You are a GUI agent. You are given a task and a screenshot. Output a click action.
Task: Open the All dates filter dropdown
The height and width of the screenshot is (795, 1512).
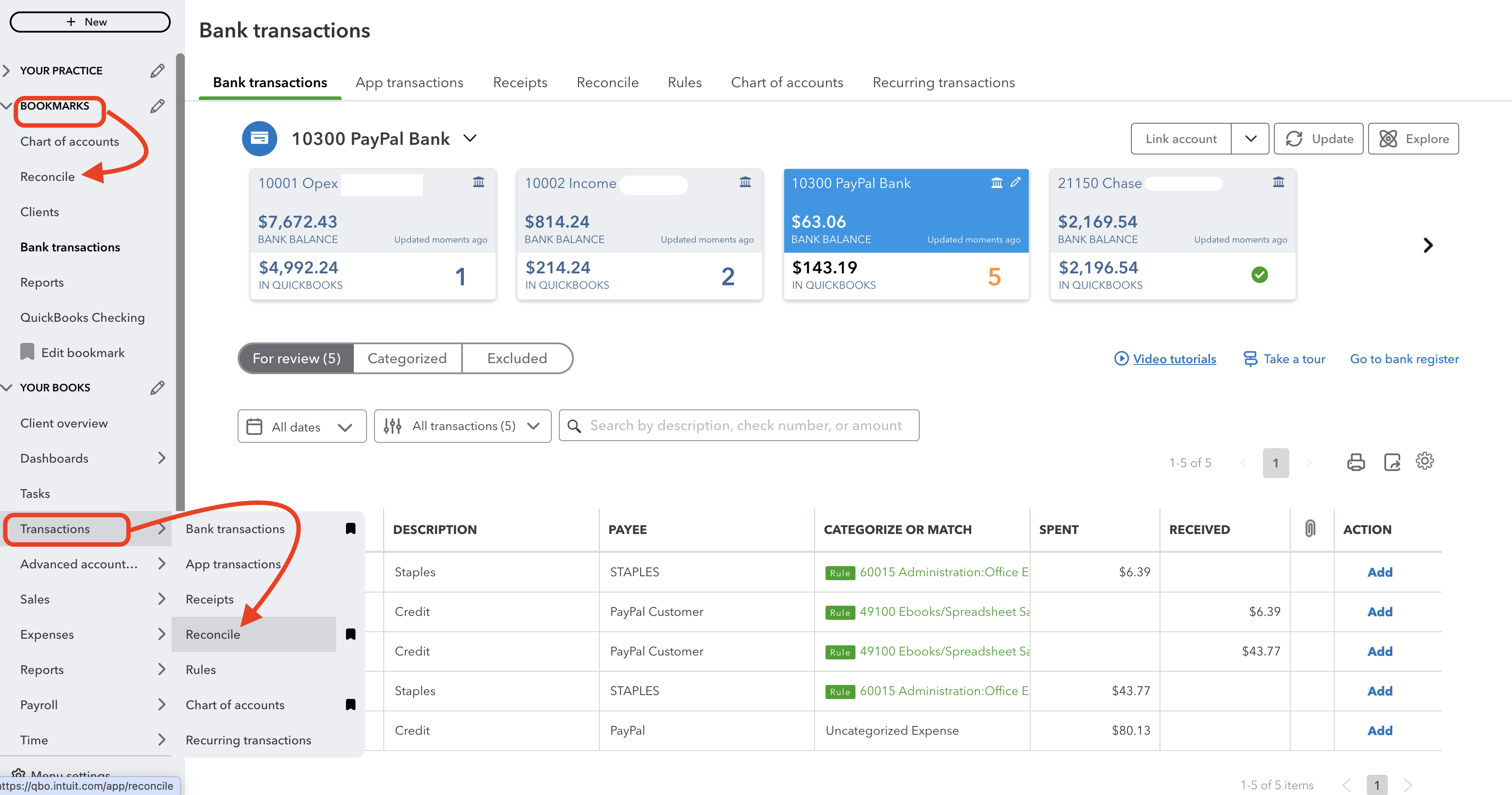tap(302, 426)
